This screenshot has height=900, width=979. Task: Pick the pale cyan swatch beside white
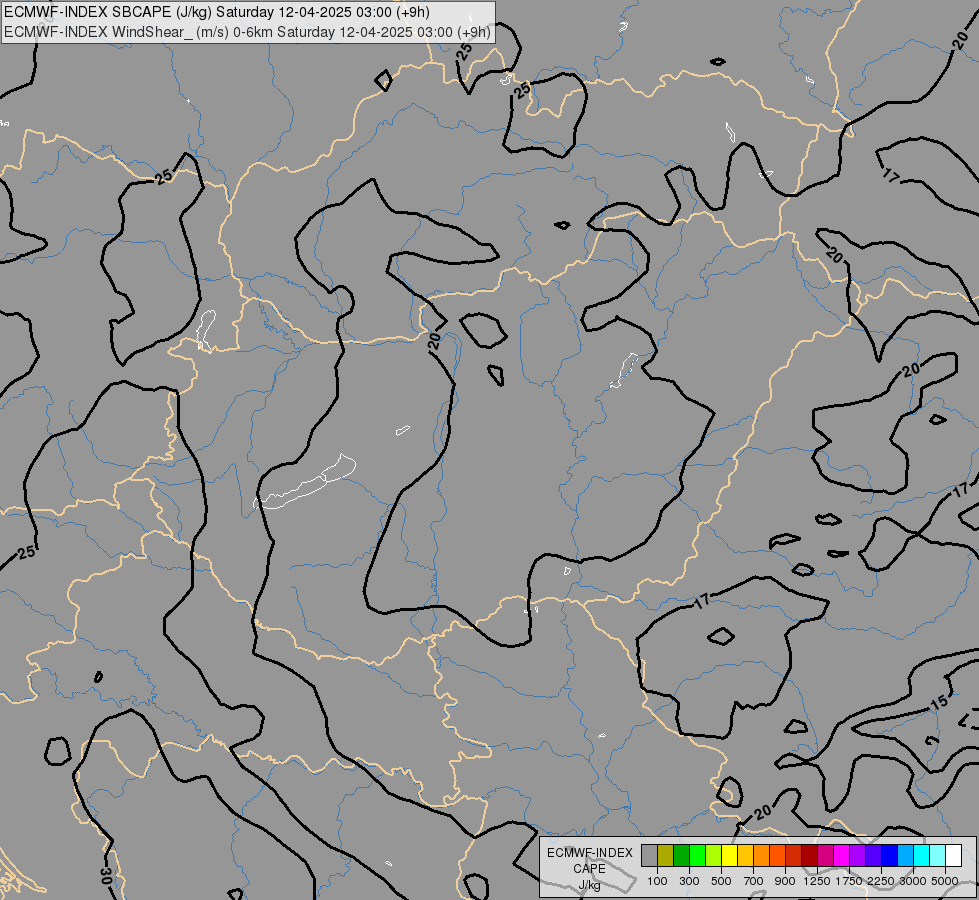[x=937, y=856]
